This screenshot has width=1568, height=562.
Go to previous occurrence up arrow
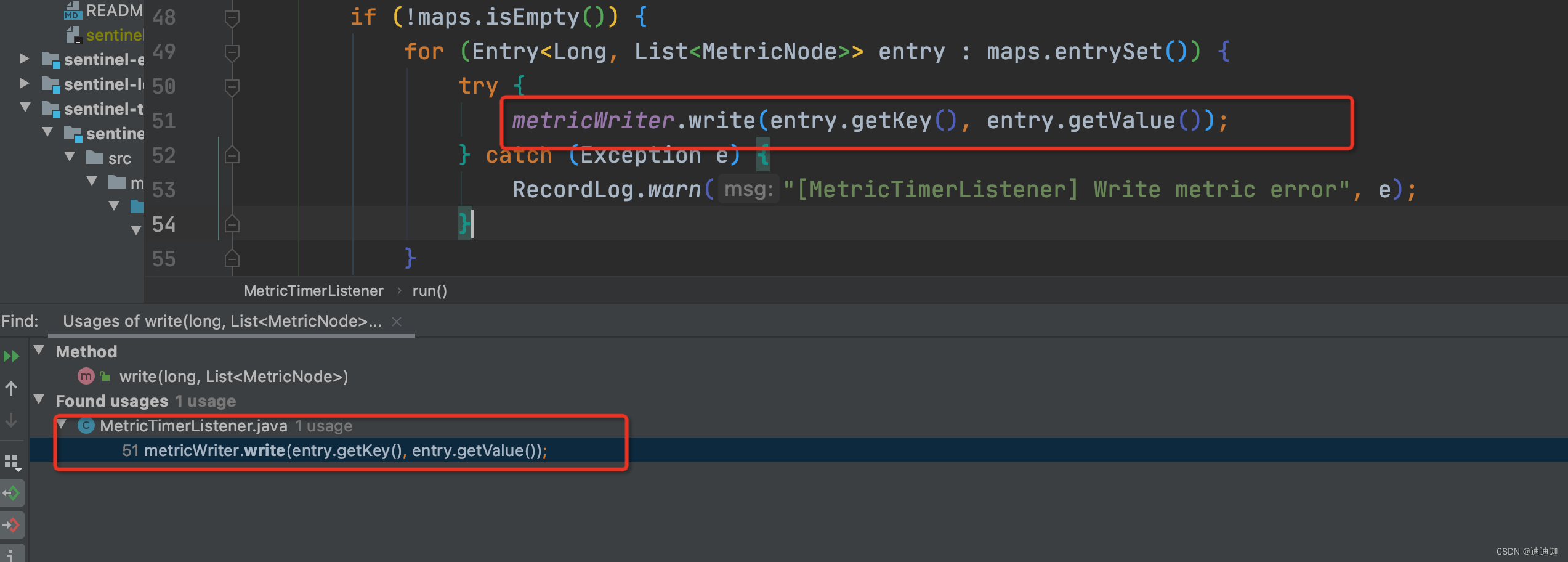point(11,388)
